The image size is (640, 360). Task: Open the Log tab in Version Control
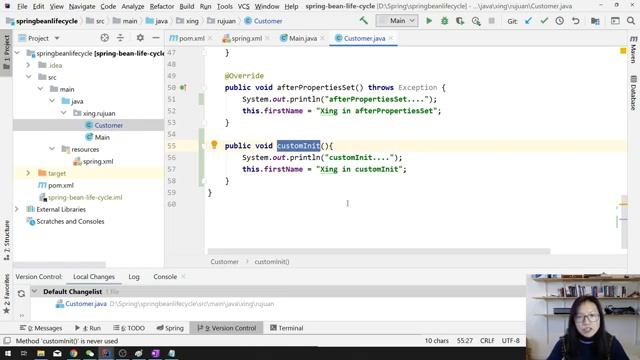[x=134, y=277]
